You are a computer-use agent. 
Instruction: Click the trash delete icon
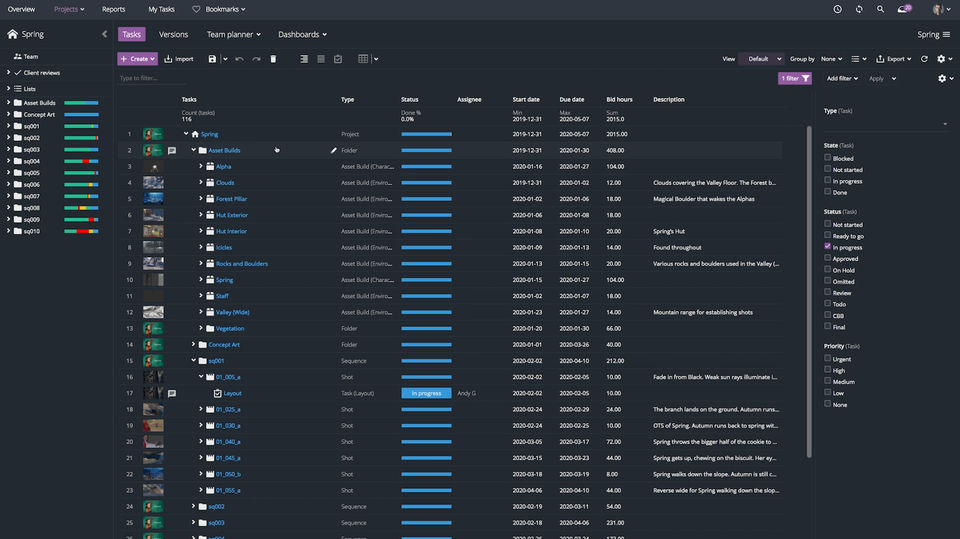pos(274,59)
